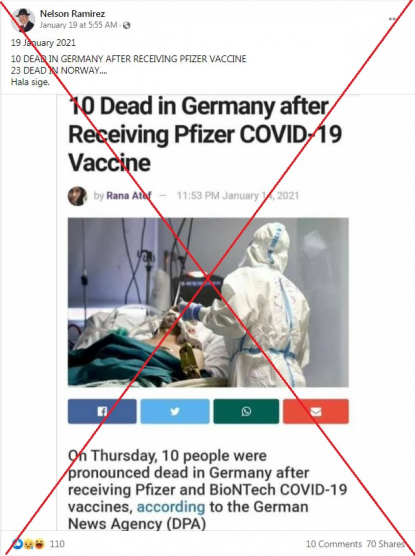Click the laughing reaction emoji

point(39,544)
